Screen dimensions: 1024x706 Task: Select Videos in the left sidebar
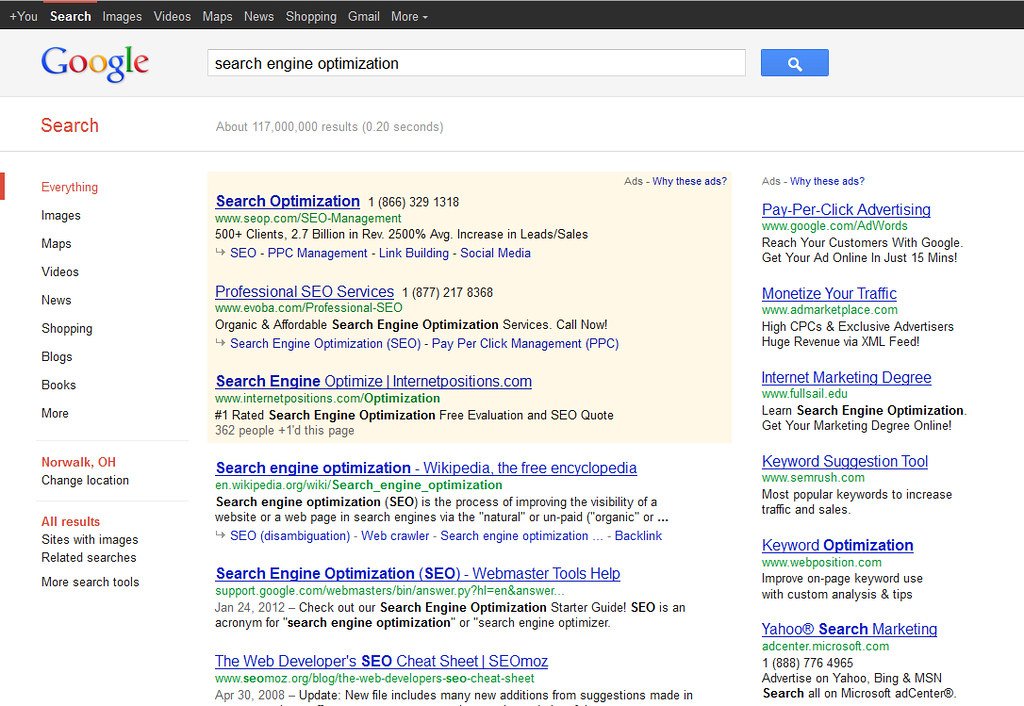coord(61,271)
